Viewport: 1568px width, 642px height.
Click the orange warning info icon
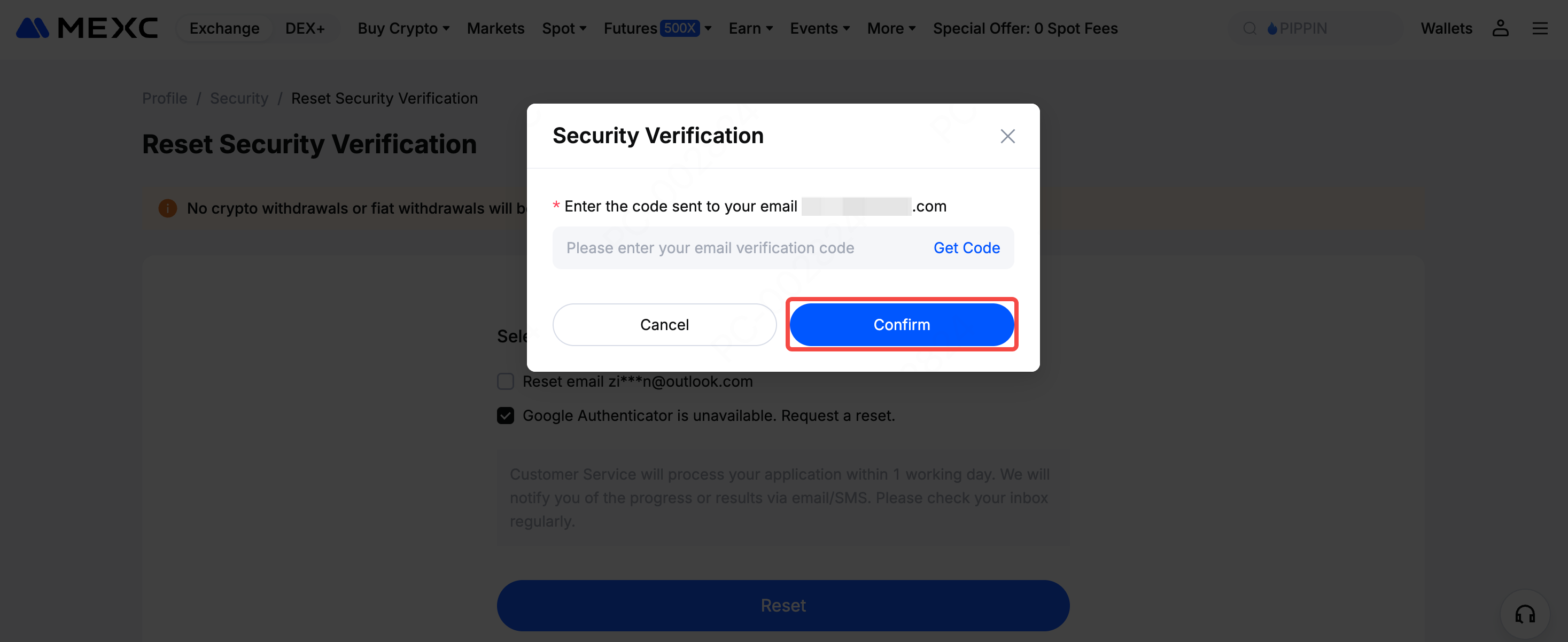point(167,208)
